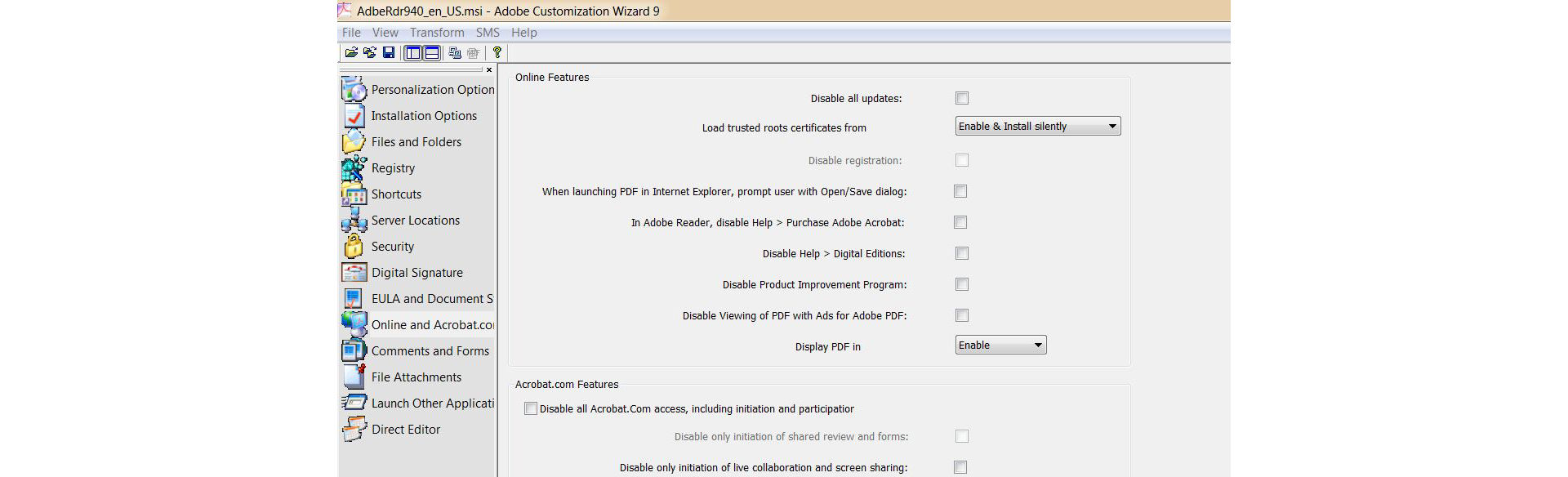Screen dimensions: 1568x477
Task: Check the Disable all updates box
Action: [962, 98]
